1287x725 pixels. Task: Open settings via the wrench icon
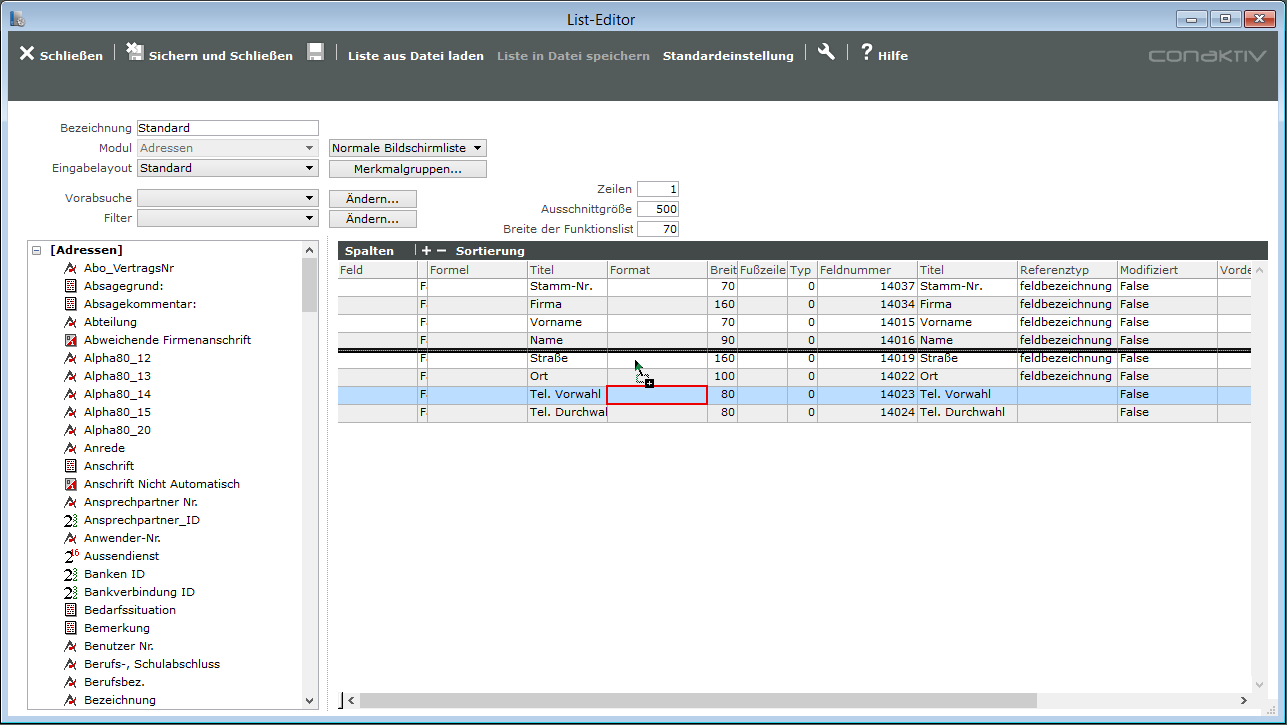point(826,53)
